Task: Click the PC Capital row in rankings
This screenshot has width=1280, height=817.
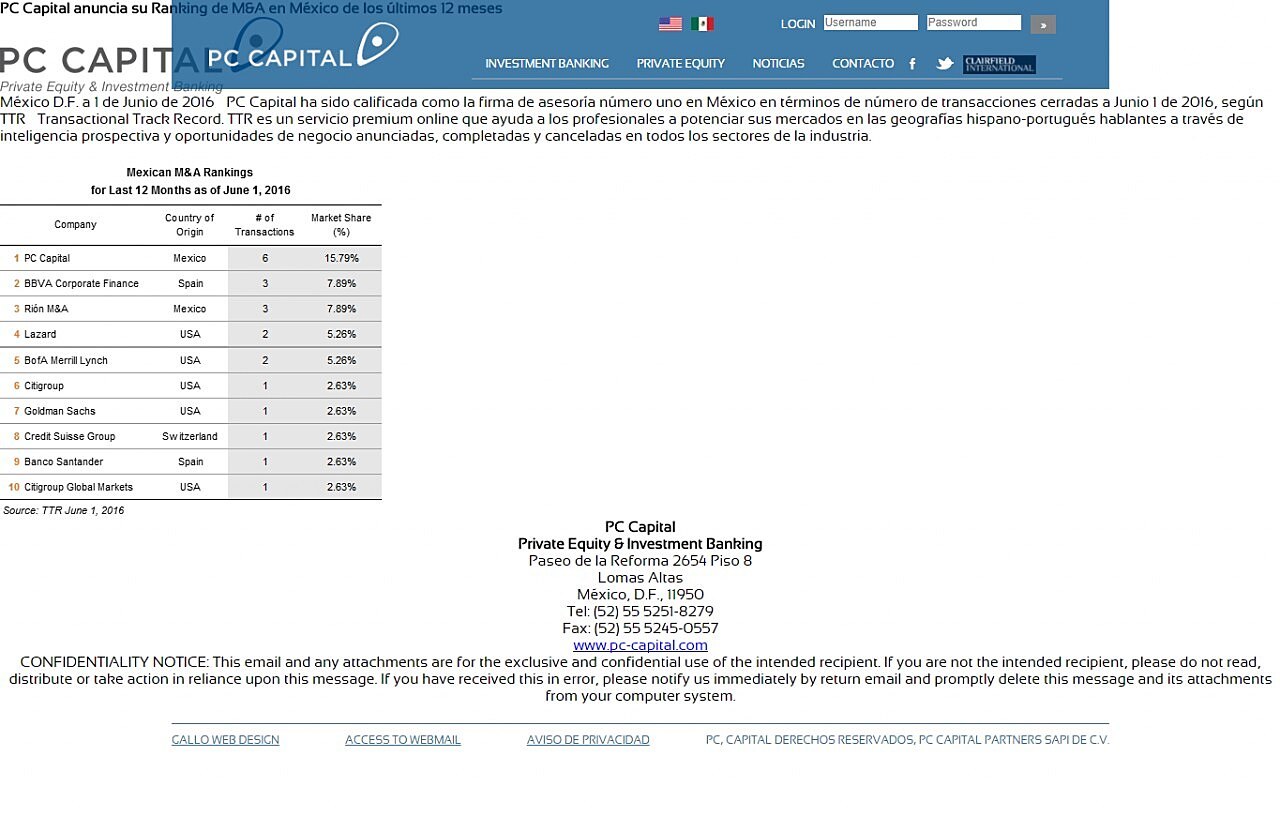Action: coord(191,258)
